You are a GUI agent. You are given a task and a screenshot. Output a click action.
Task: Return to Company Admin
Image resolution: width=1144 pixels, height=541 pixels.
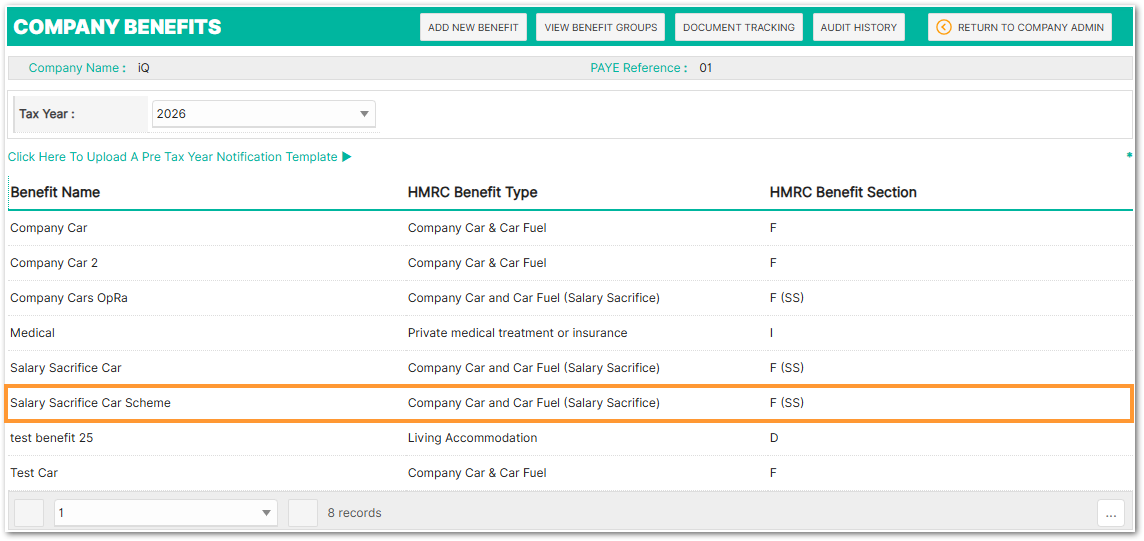[x=1020, y=27]
